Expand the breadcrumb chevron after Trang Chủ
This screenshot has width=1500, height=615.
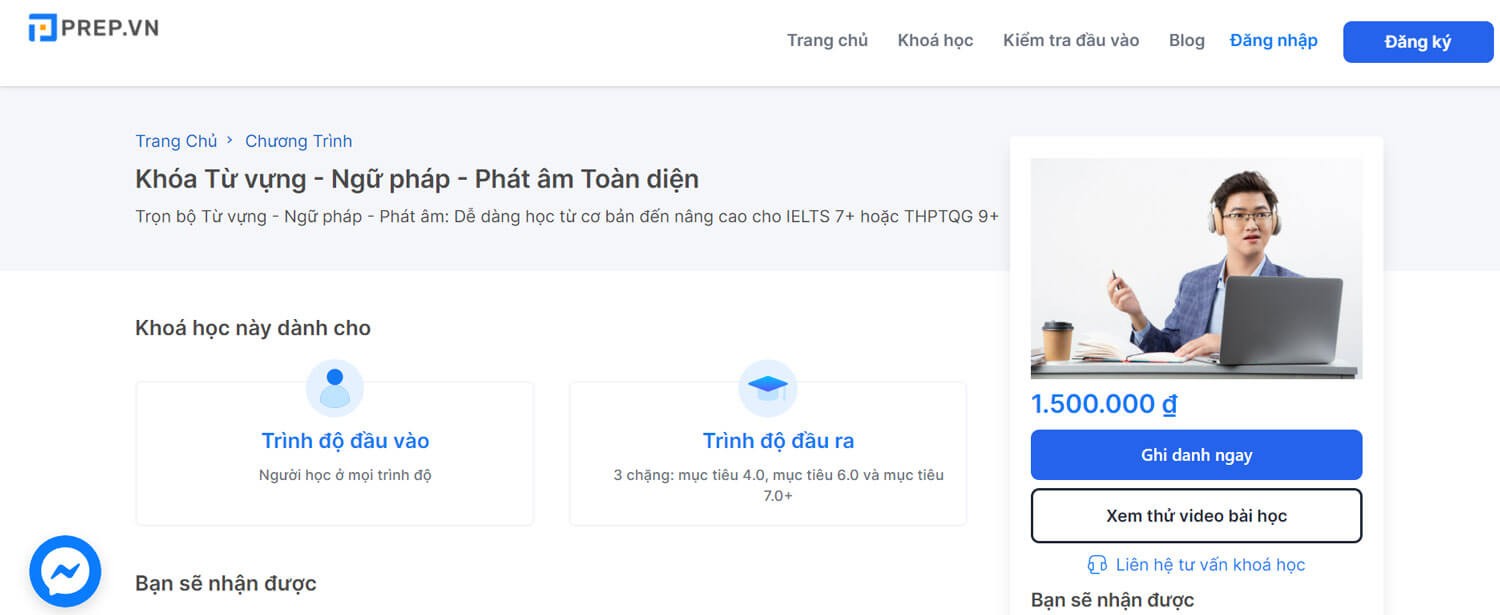pyautogui.click(x=229, y=141)
